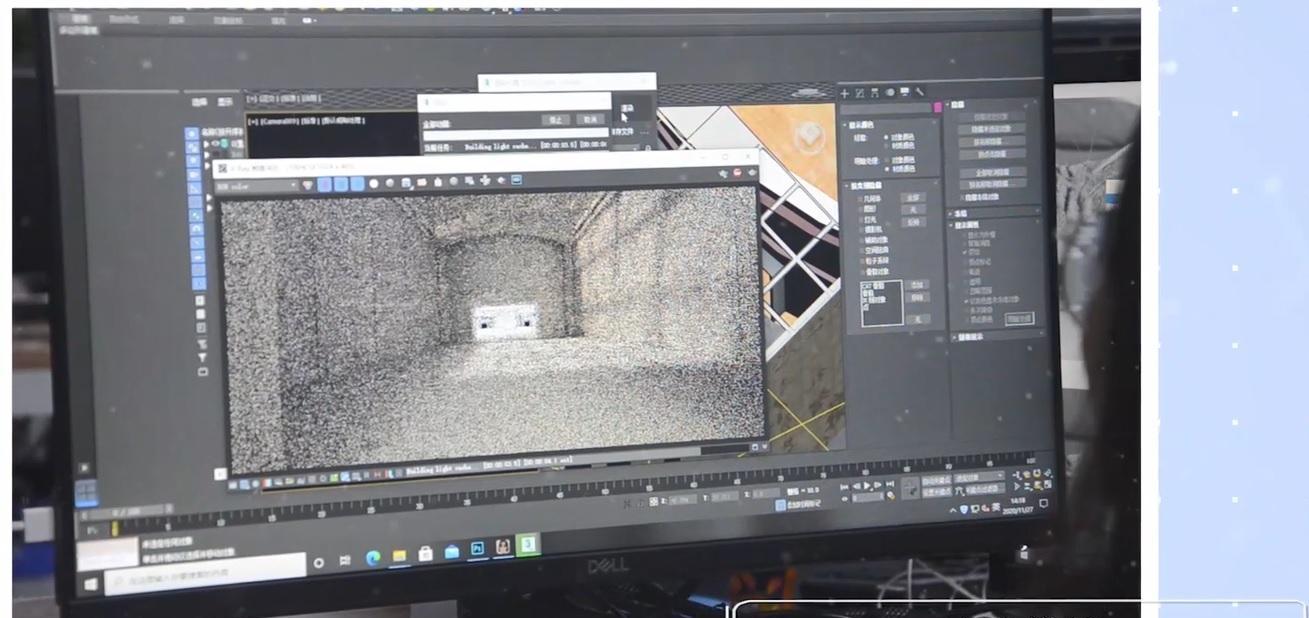Open the Modify tab in the command panel

[860, 93]
